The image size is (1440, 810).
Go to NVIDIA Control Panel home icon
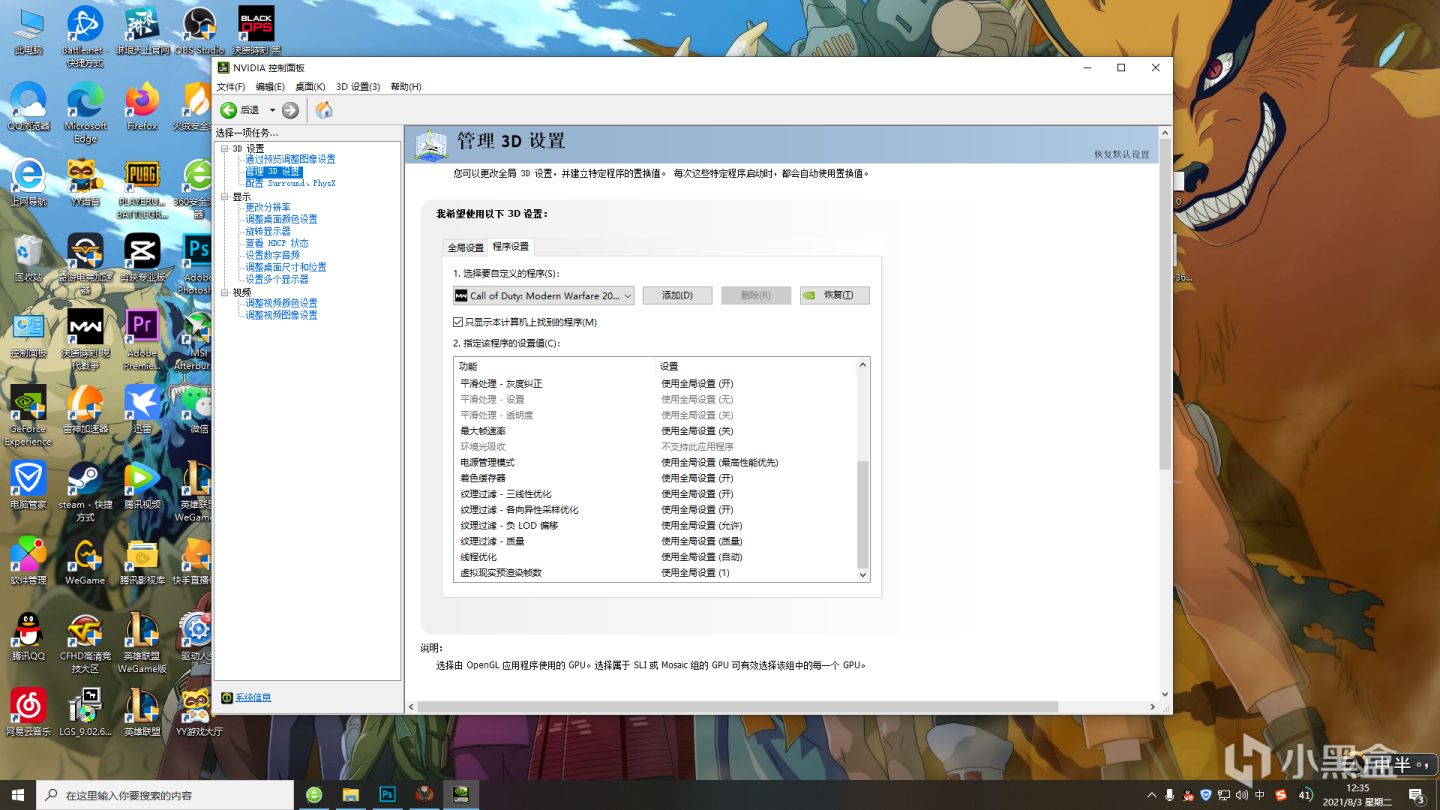324,110
